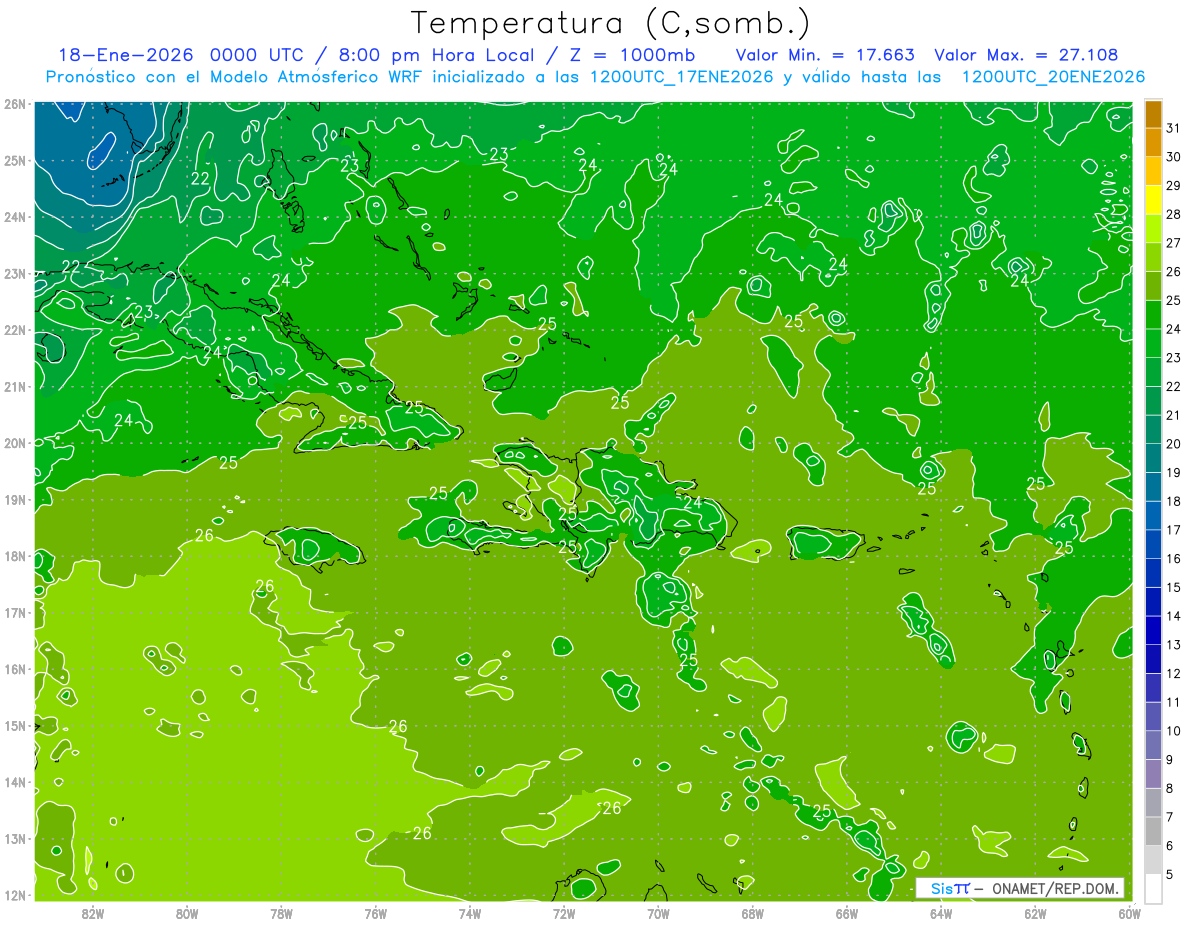Click the "21N" latitude axis label
The image size is (1200, 927).
tap(15, 386)
